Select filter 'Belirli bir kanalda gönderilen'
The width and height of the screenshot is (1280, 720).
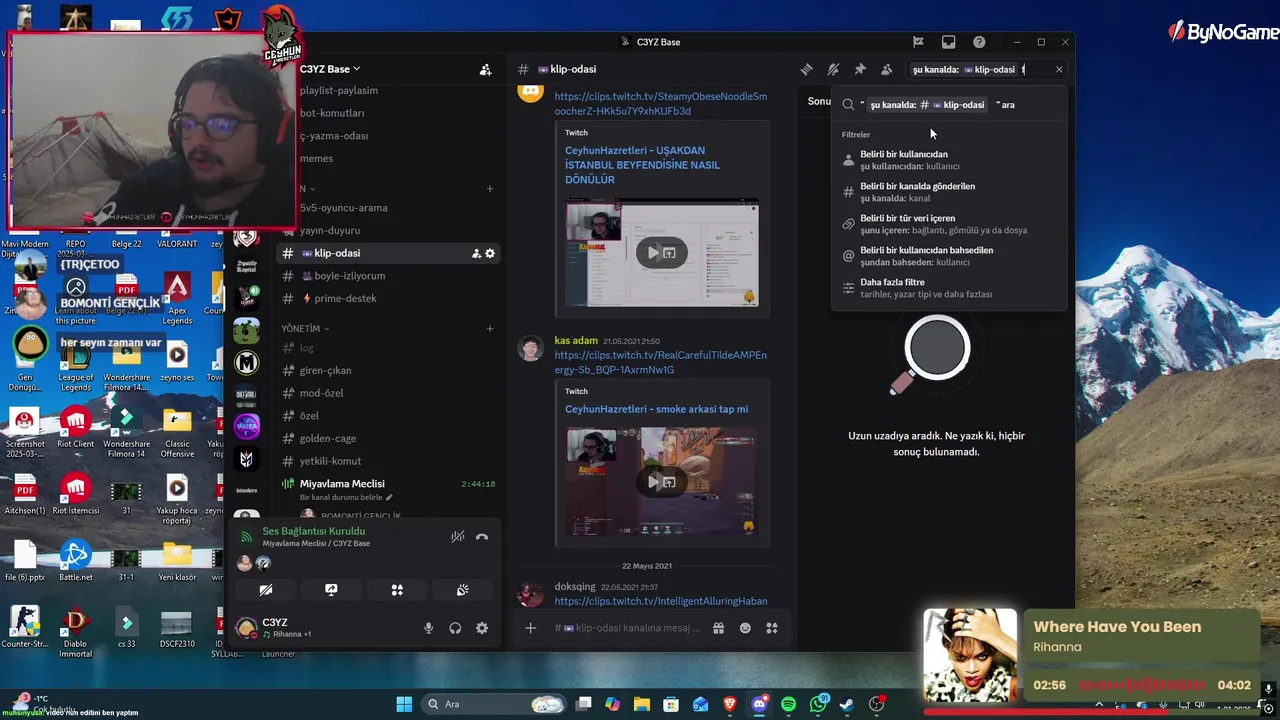coord(949,192)
